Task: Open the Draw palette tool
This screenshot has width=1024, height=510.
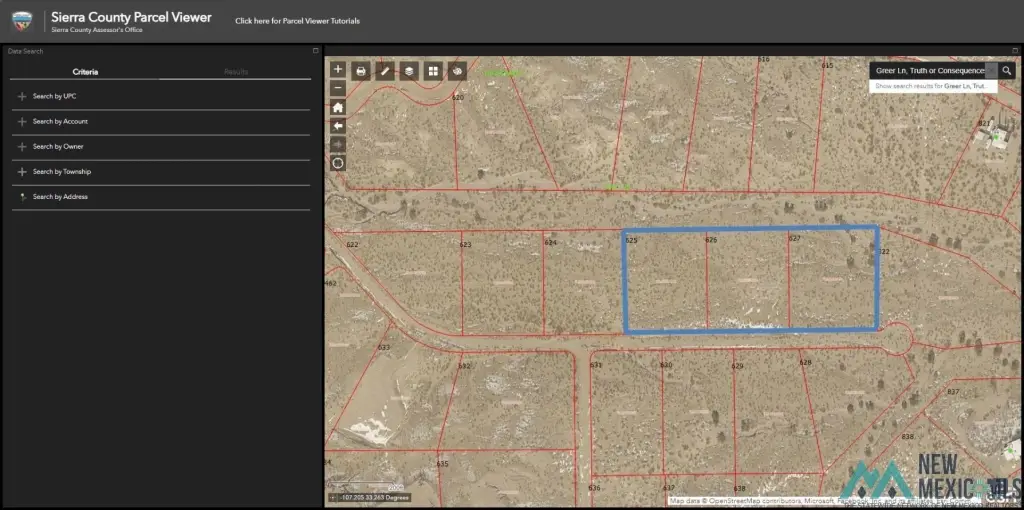Action: coord(457,71)
